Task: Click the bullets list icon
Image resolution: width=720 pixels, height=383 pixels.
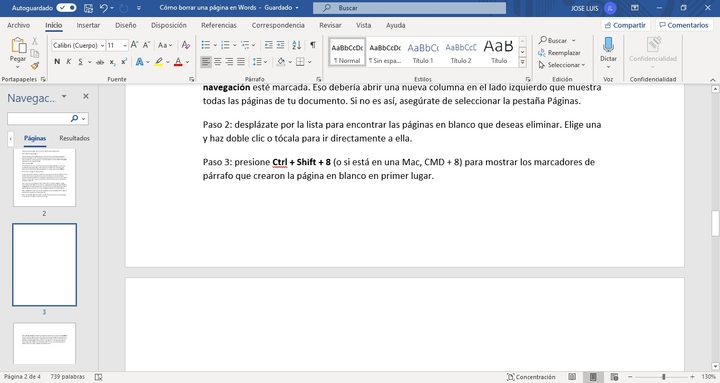Action: [206, 45]
